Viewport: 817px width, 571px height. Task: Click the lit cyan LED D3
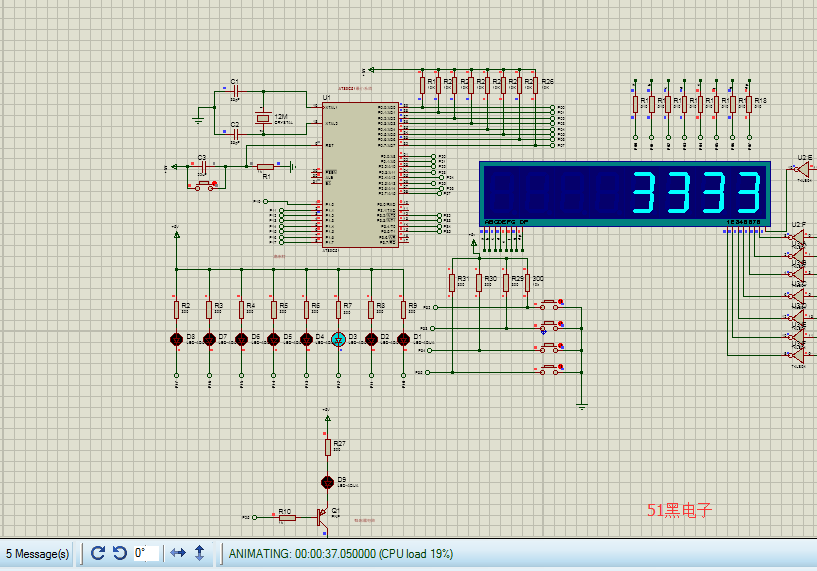tap(339, 340)
